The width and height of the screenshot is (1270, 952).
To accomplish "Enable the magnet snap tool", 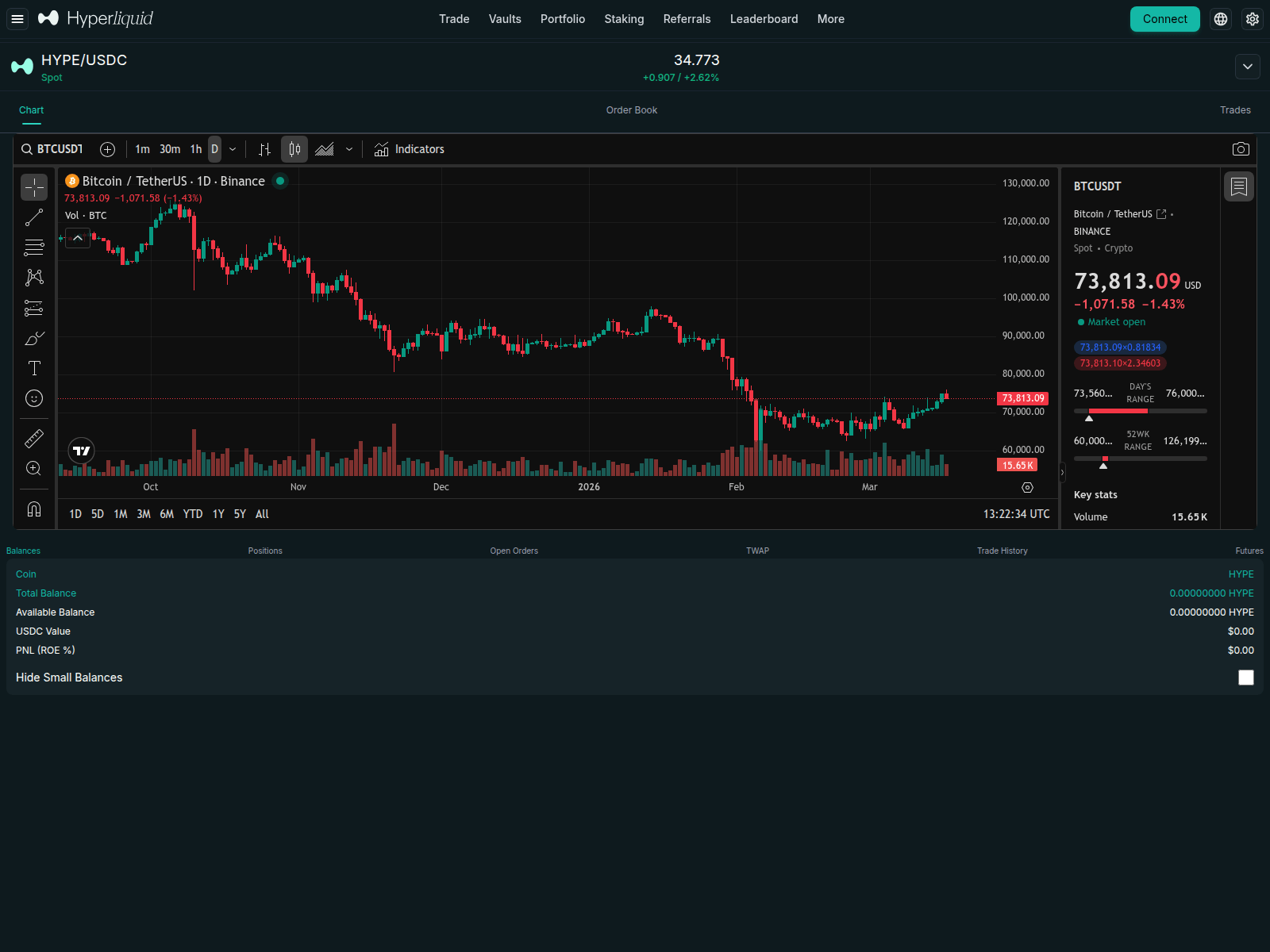I will point(33,509).
